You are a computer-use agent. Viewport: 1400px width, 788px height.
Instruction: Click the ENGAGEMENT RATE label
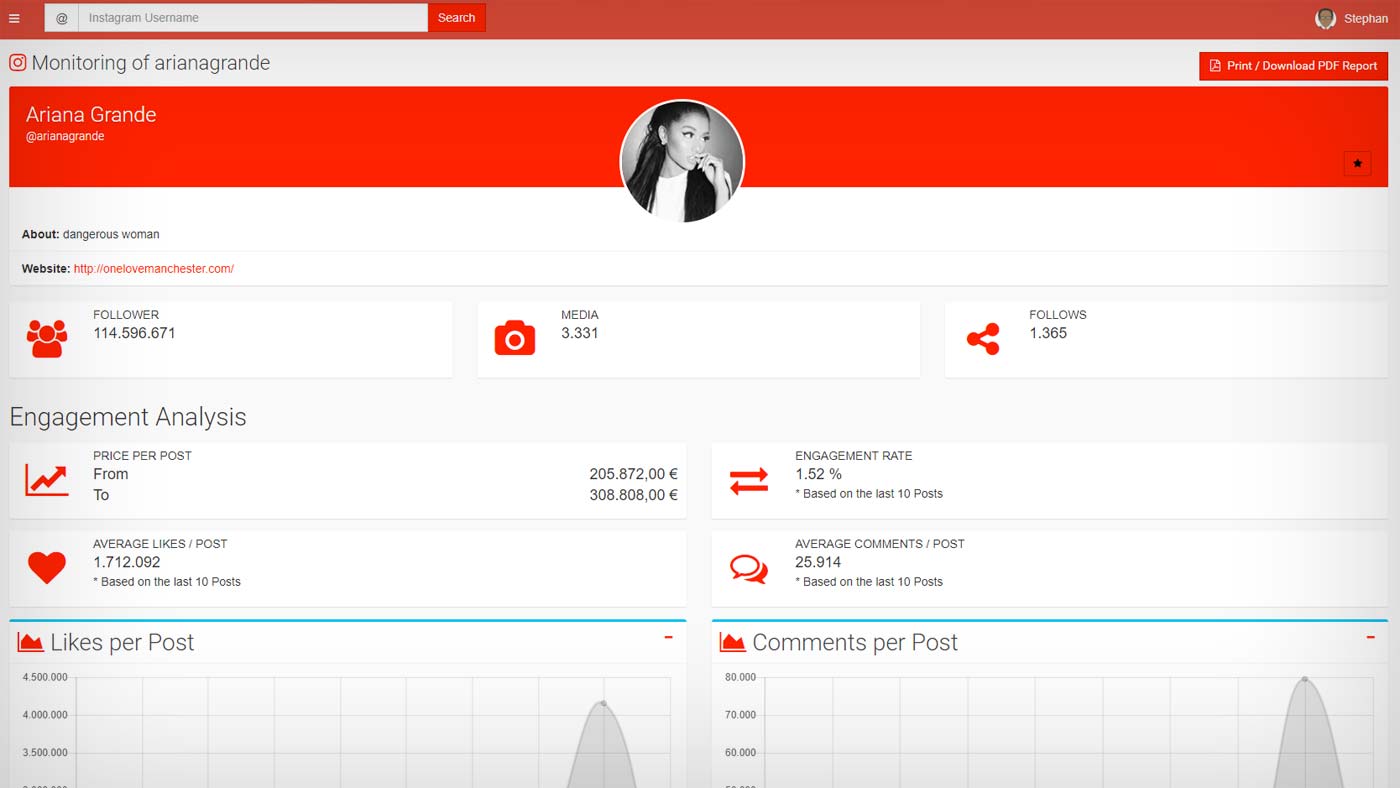point(854,456)
